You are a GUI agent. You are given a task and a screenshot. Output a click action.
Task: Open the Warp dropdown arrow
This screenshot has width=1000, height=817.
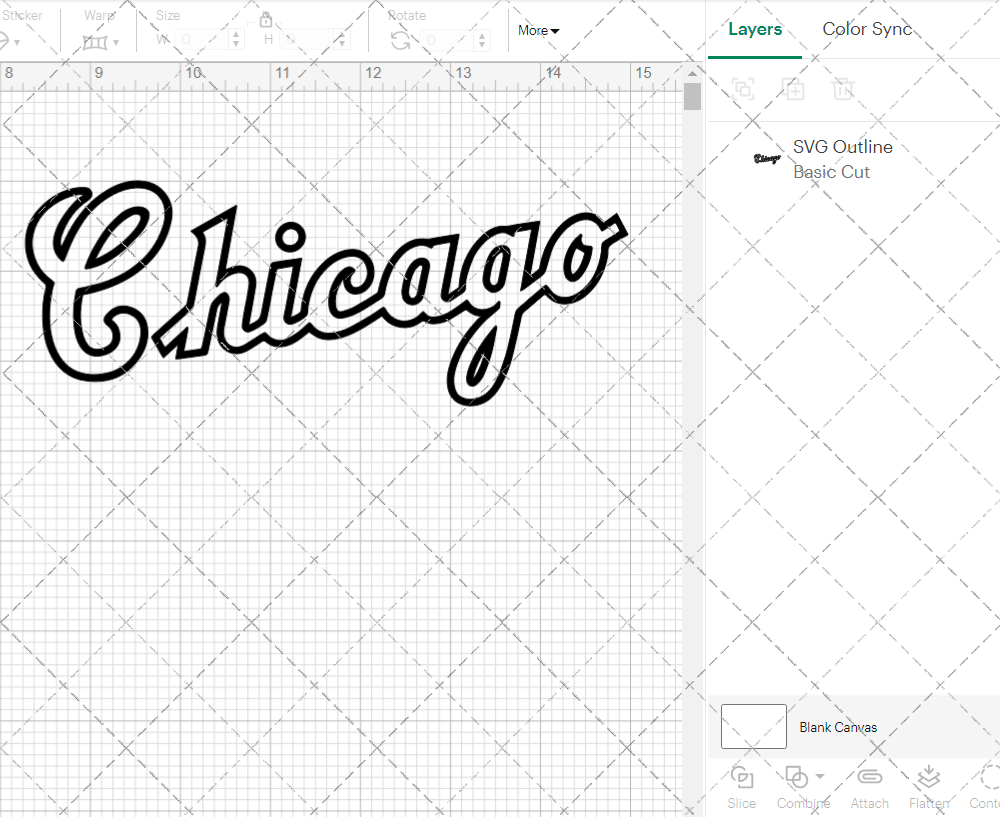pyautogui.click(x=116, y=43)
